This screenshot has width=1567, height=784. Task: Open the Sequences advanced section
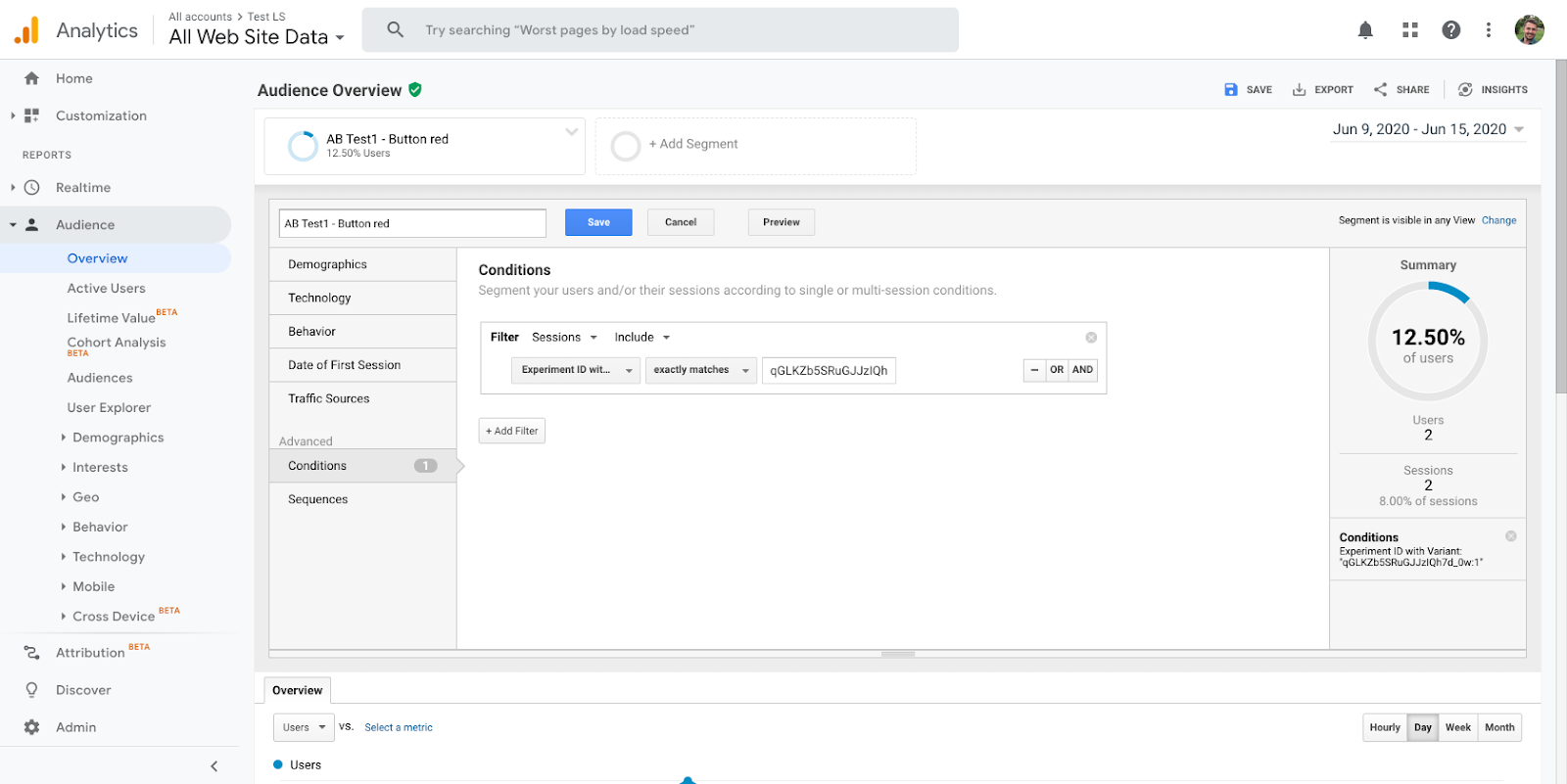pos(362,499)
